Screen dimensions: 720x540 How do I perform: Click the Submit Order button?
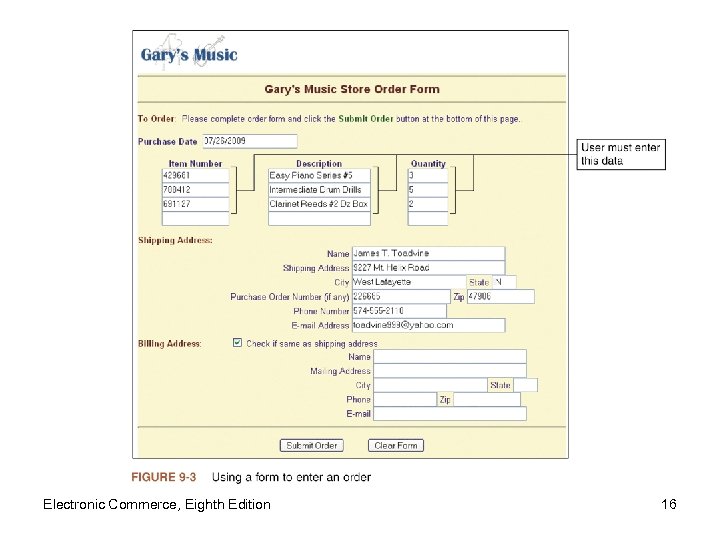(x=312, y=445)
